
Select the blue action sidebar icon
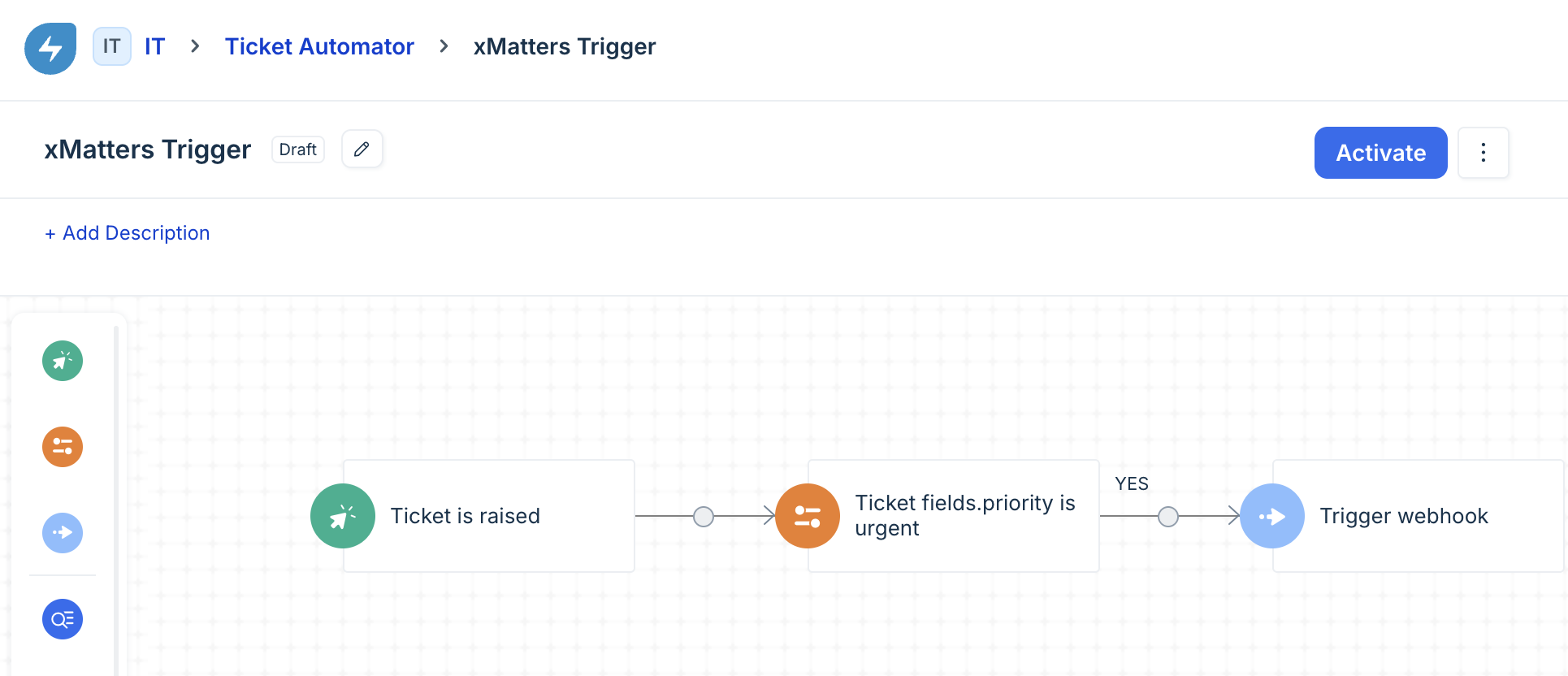pyautogui.click(x=63, y=533)
